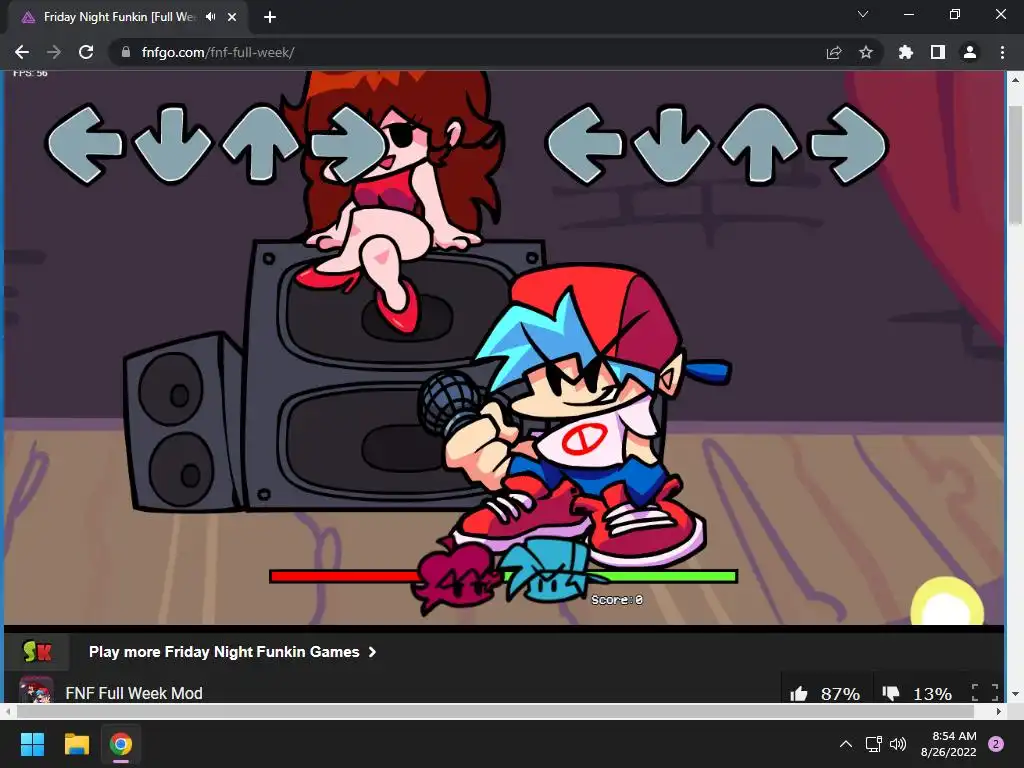Click the FPS counter text
Image resolution: width=1024 pixels, height=768 pixels.
[30, 73]
